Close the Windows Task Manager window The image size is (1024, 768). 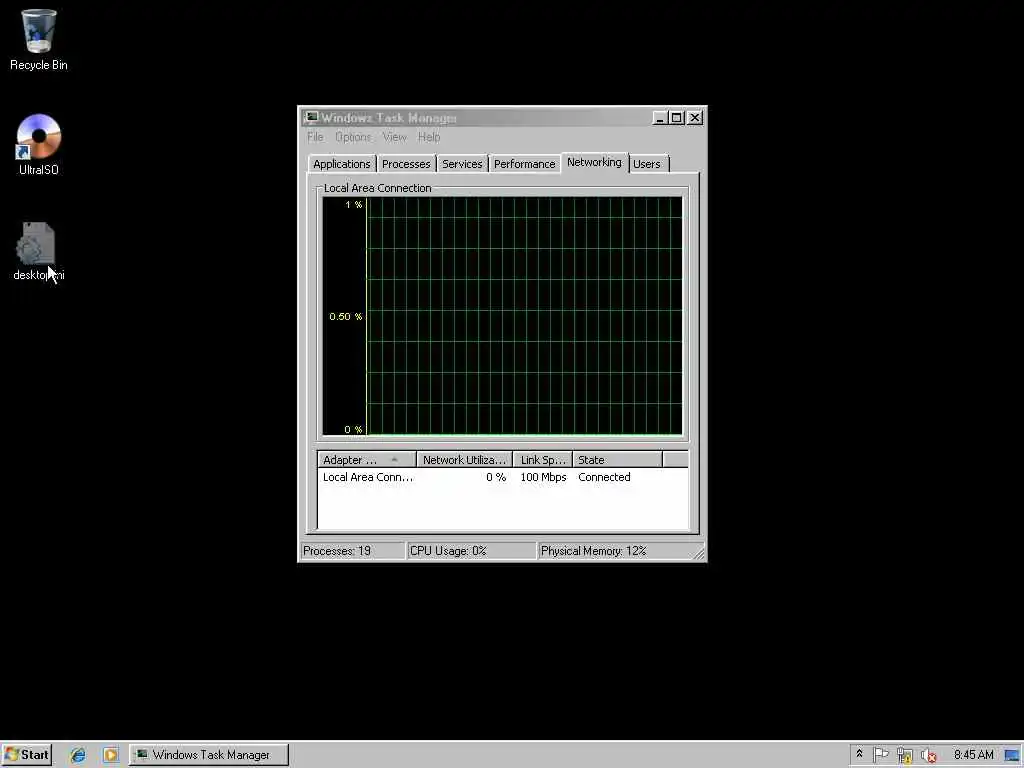[695, 118]
